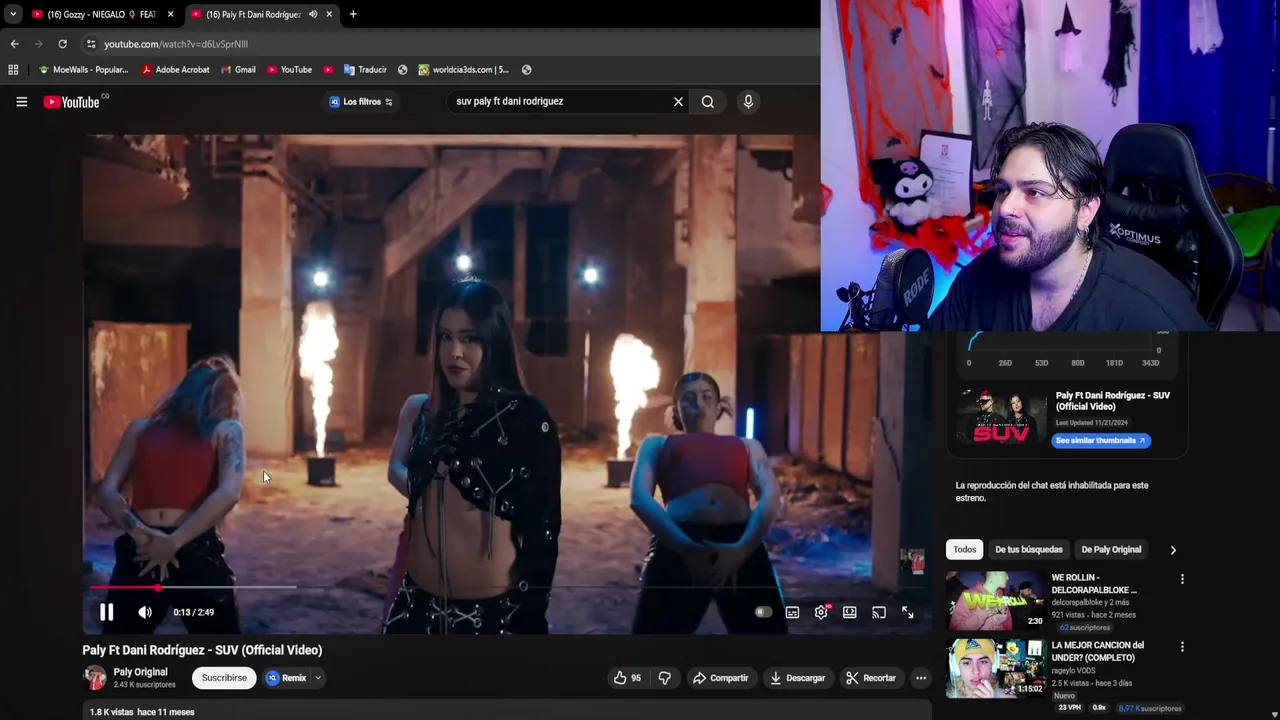Open the video title 'Paly Ft Dani Rodríguez - SUV'

pyautogui.click(x=202, y=650)
